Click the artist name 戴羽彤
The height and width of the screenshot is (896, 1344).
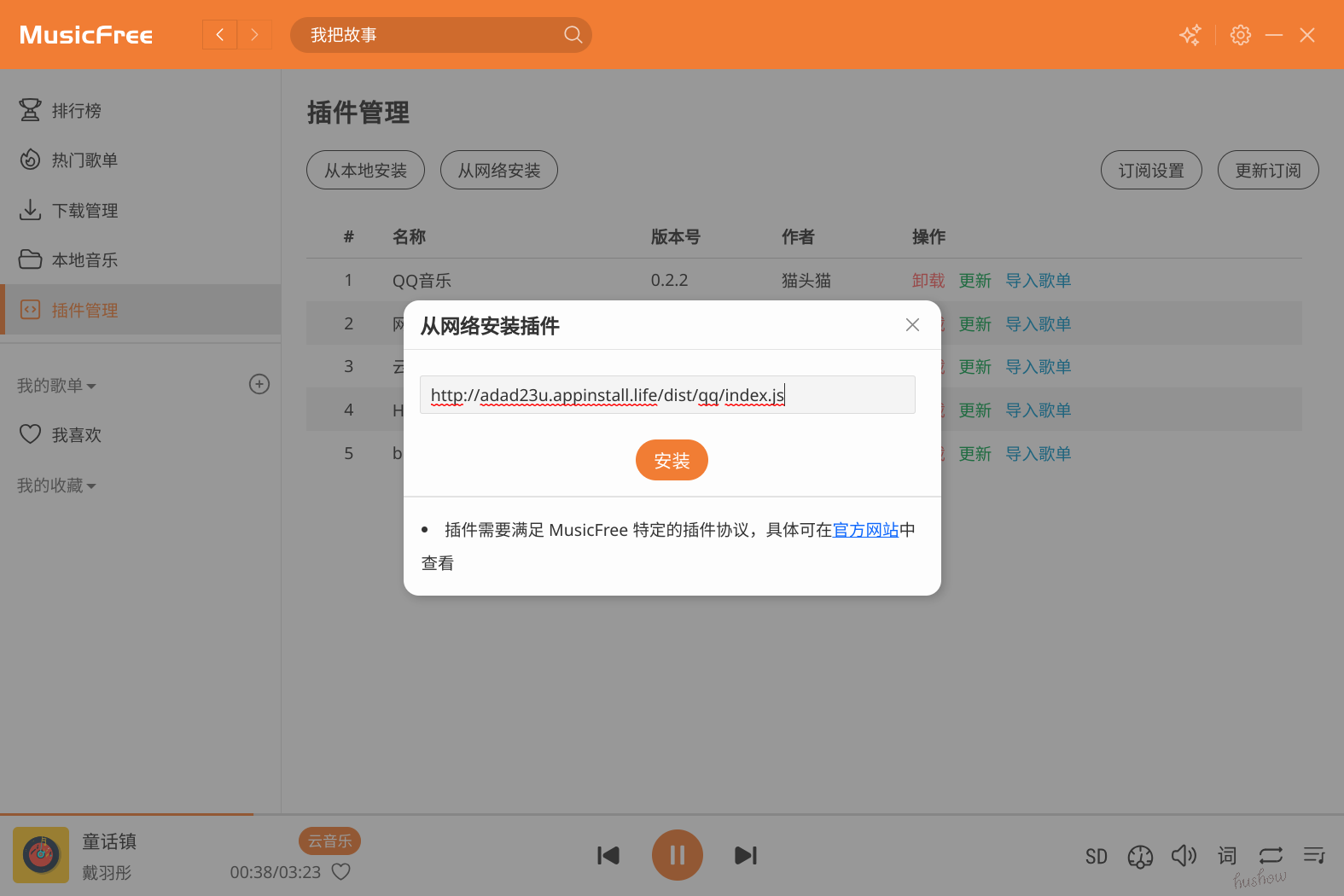coord(107,873)
